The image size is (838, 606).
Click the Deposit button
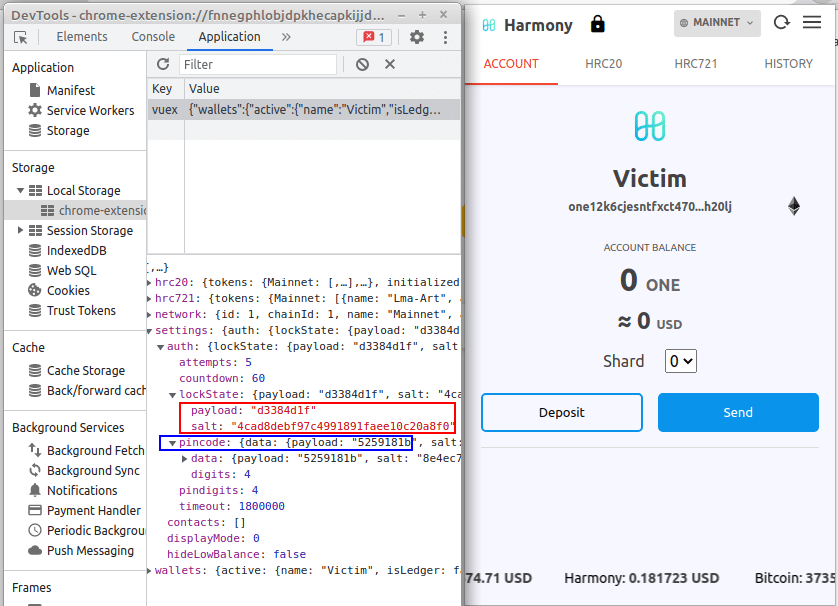[562, 413]
